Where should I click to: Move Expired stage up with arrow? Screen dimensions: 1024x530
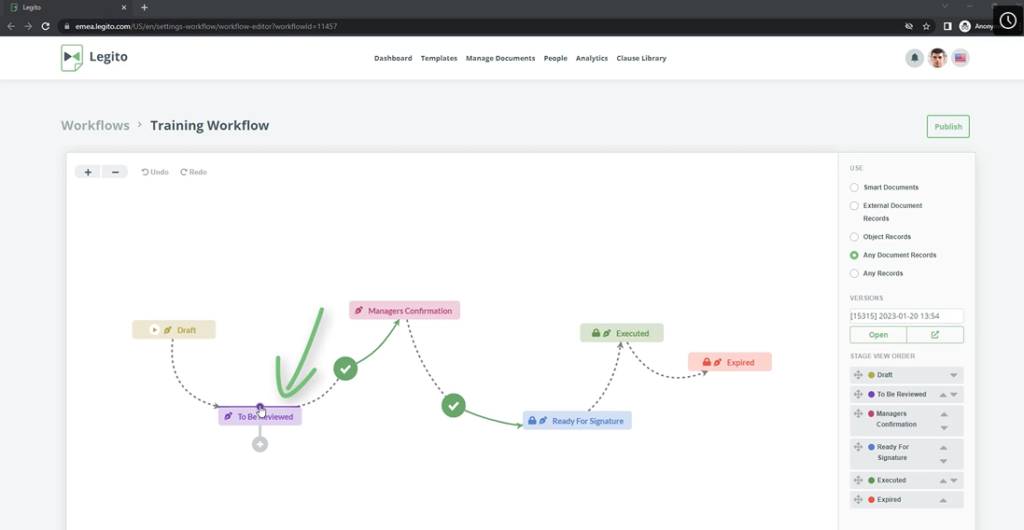click(x=943, y=500)
